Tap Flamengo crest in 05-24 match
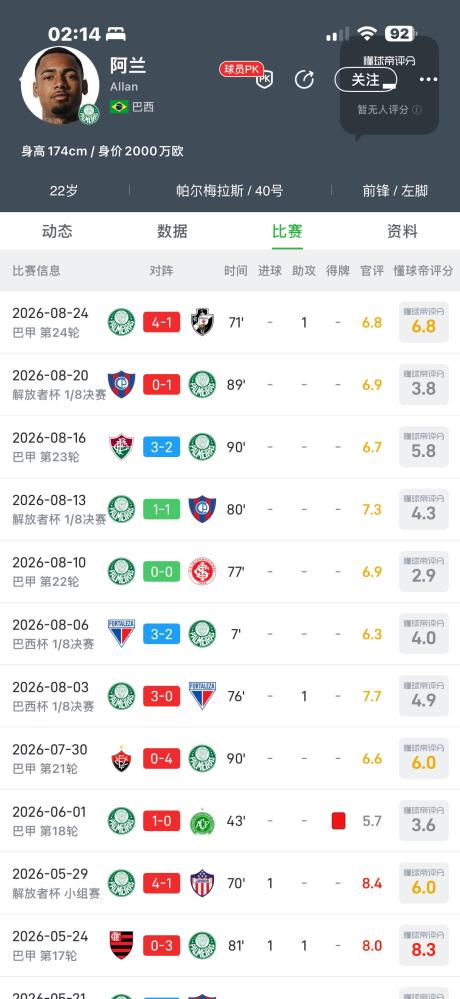Viewport: 460px width, 999px height. coord(121,945)
